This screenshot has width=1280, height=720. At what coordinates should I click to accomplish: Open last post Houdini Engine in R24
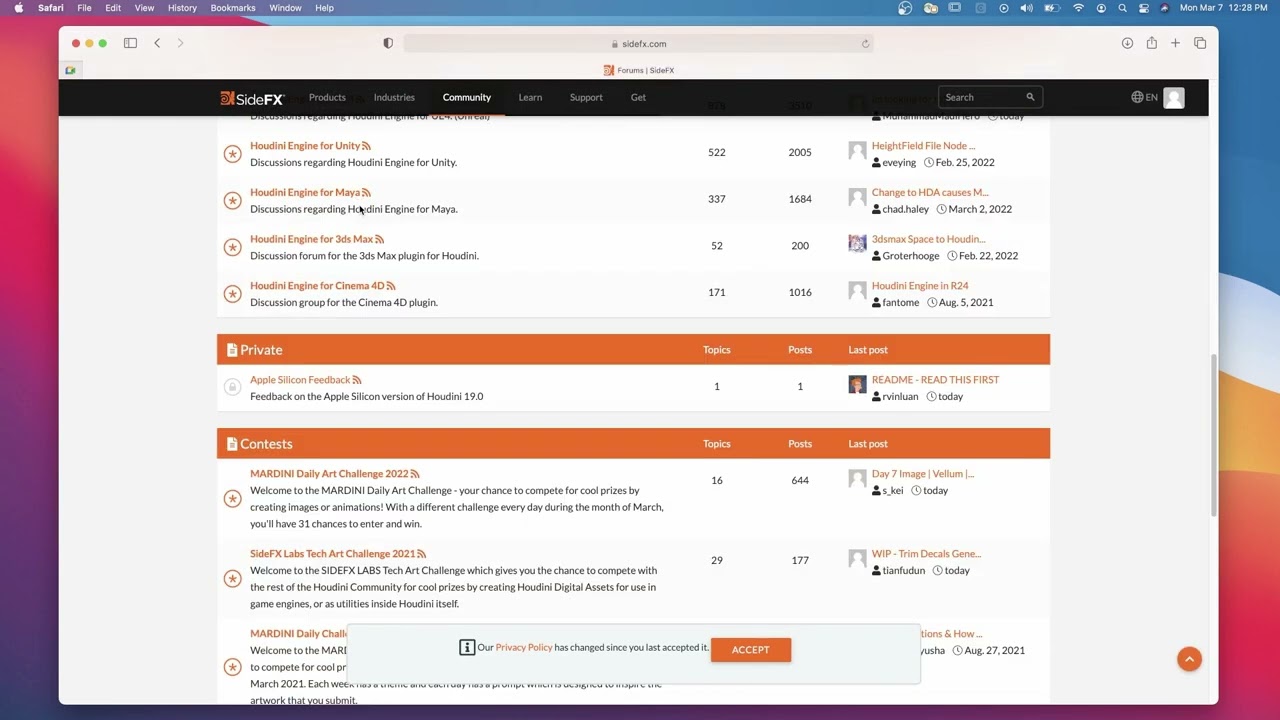pos(920,286)
